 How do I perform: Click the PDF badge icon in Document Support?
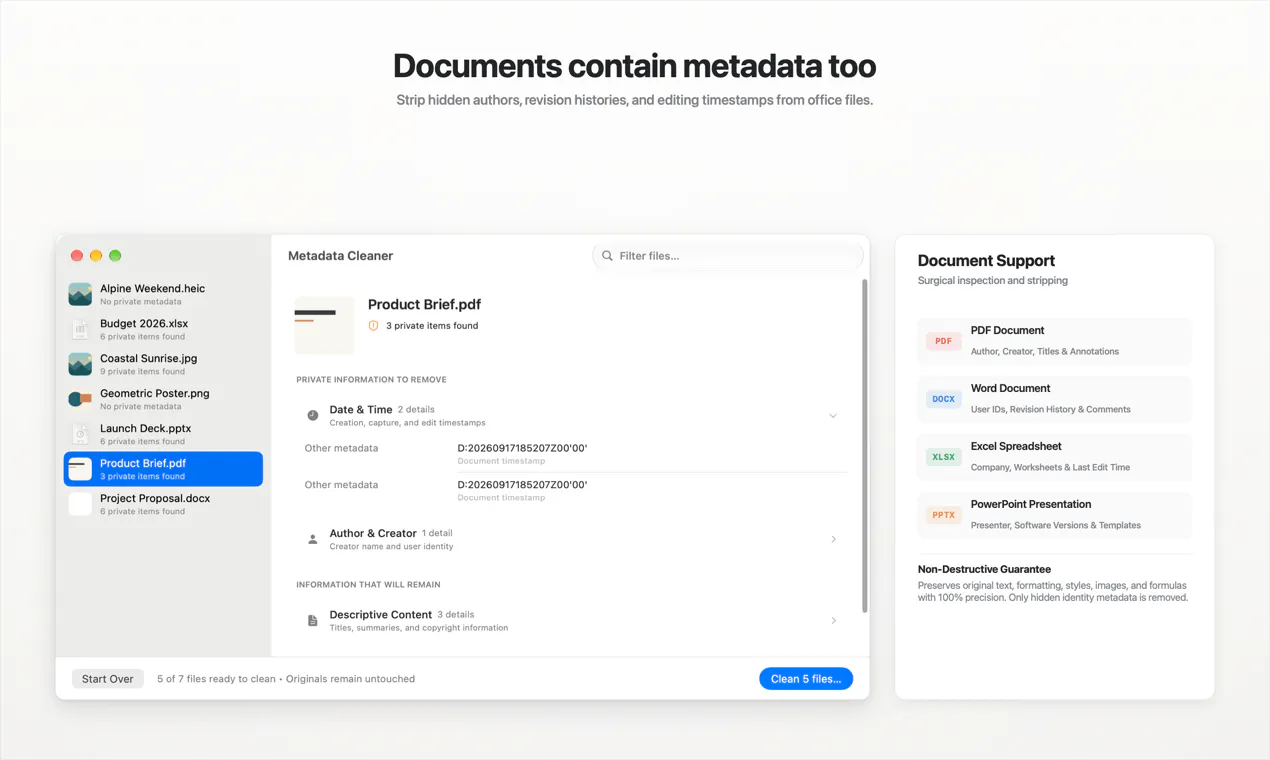[x=943, y=341]
